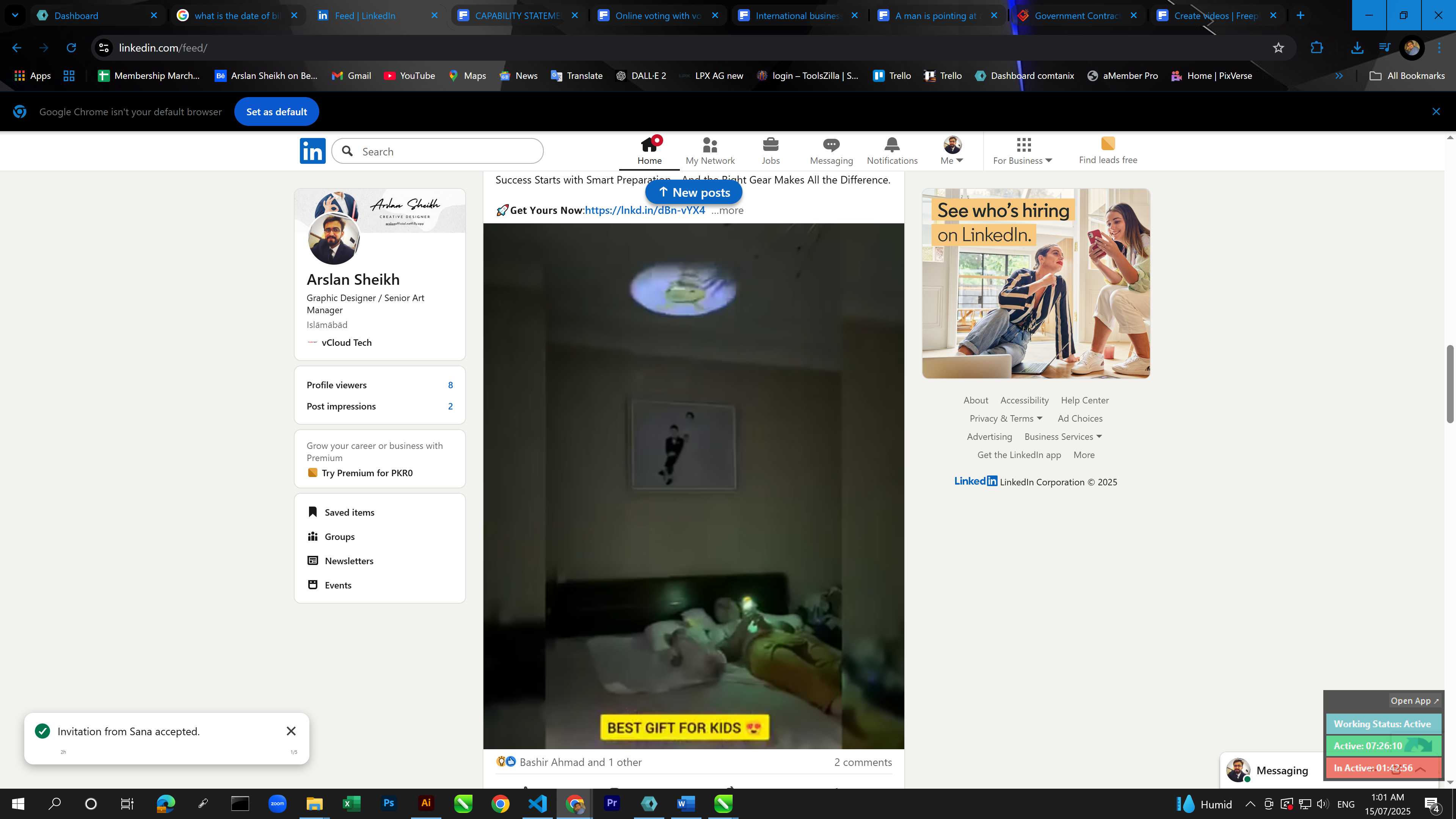
Task: Expand Privacy & Terms dropdown
Action: [x=1006, y=418]
